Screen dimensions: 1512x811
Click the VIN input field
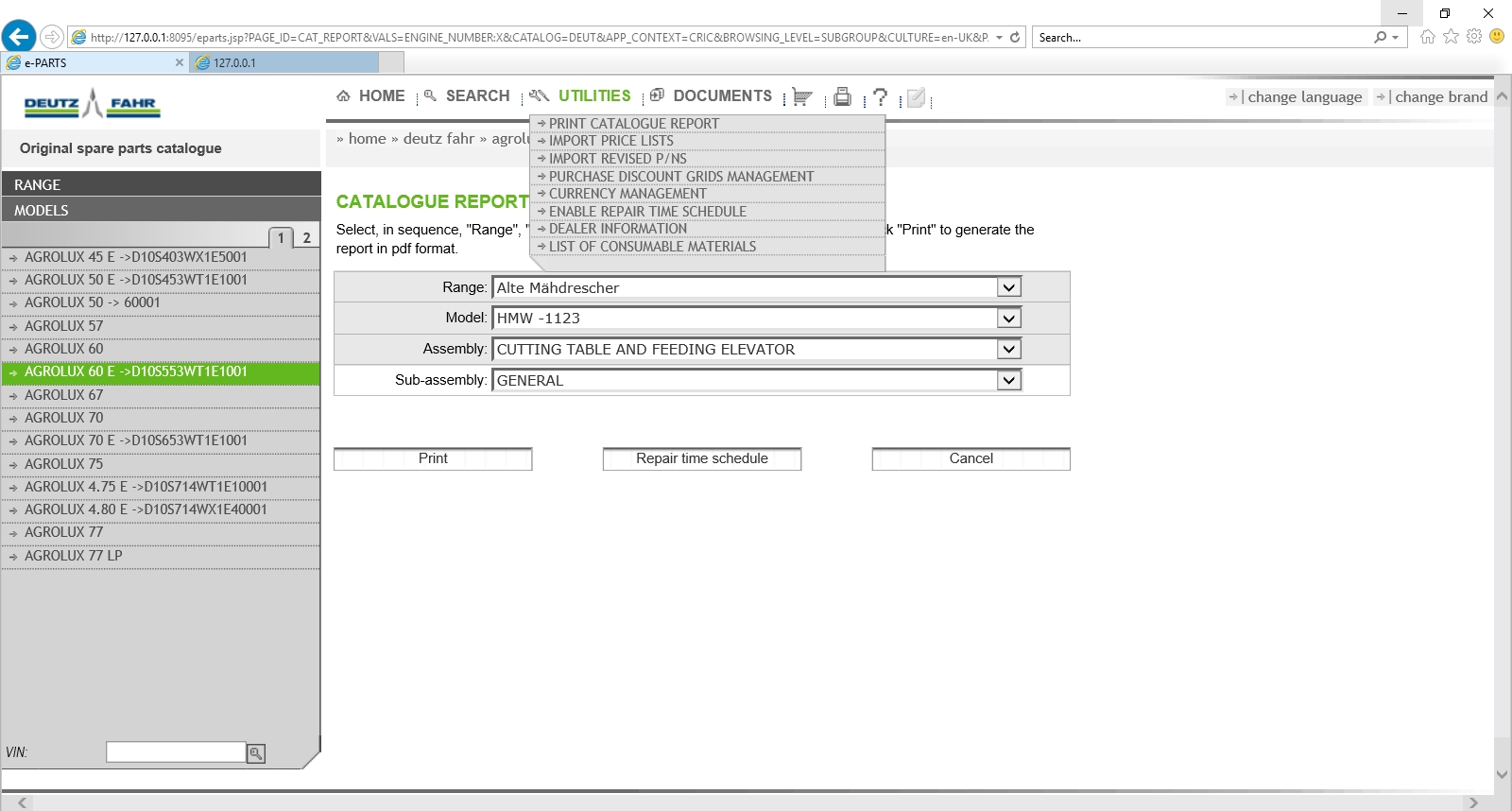(x=176, y=752)
